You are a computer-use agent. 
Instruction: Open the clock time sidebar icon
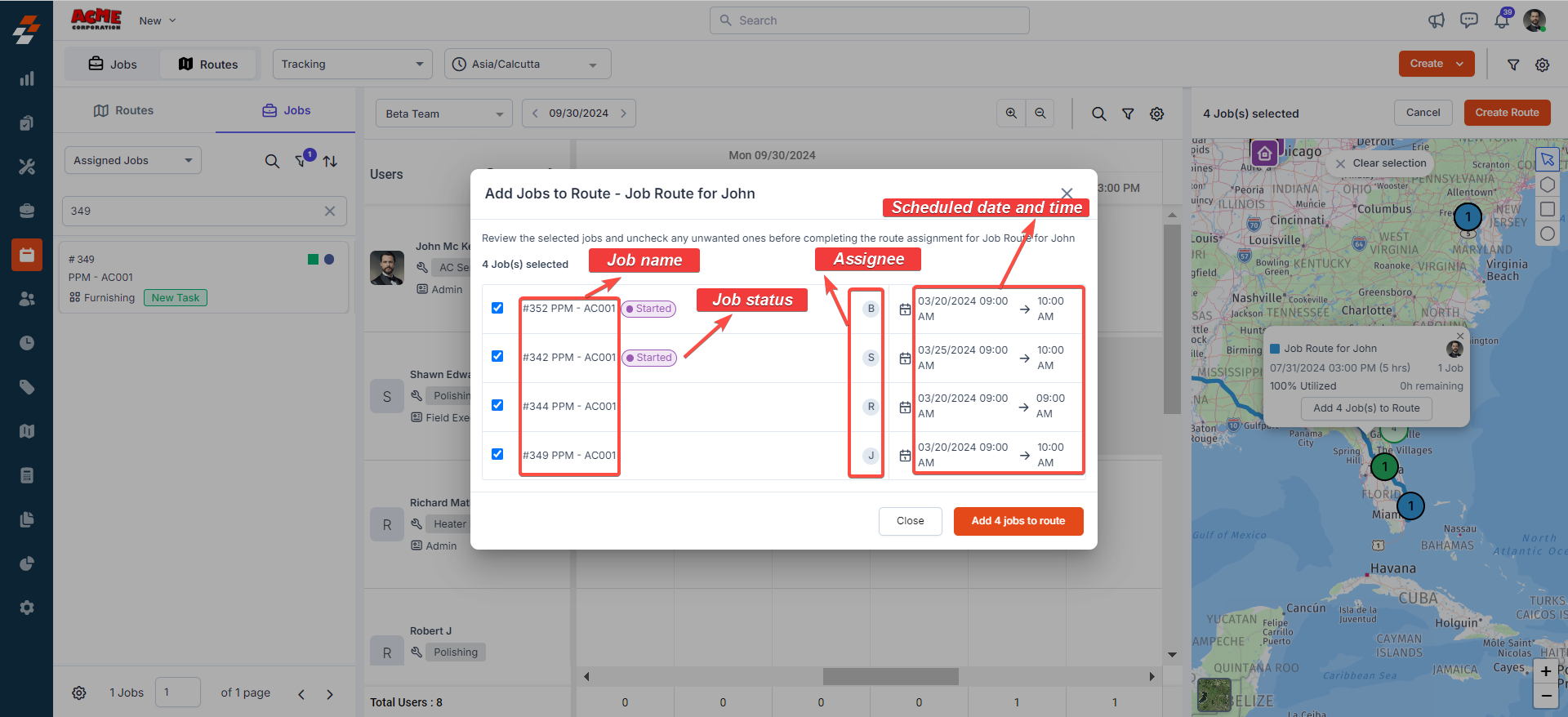tap(27, 343)
